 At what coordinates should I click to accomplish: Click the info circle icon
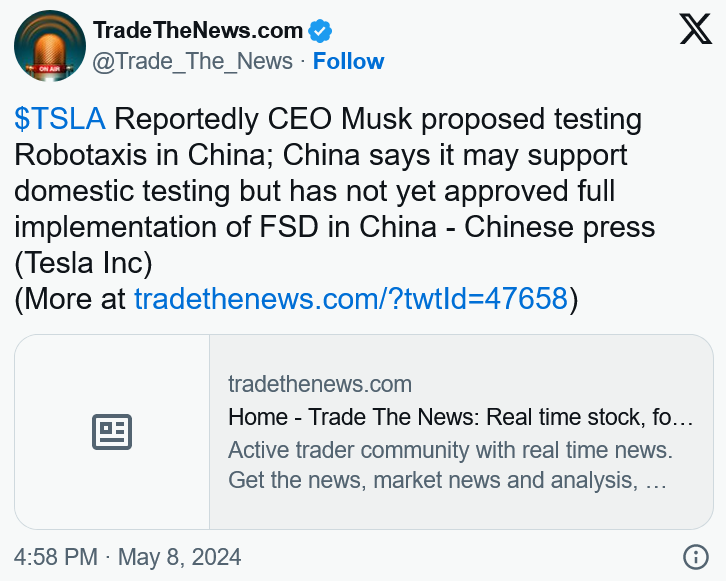695,557
